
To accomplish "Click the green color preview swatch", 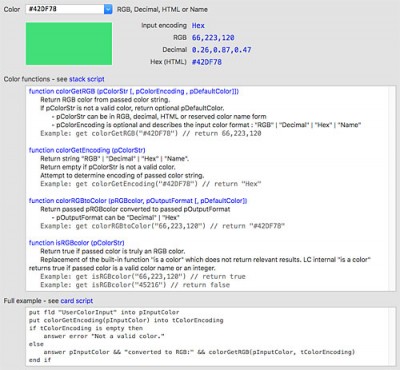I will [x=69, y=44].
